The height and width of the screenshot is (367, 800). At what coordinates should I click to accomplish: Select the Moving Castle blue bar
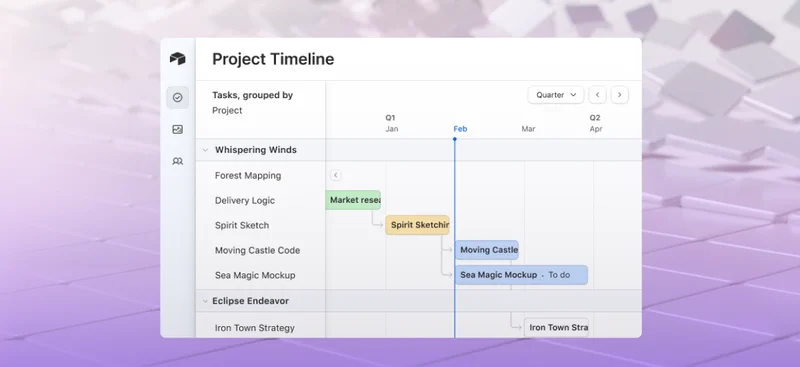pos(487,250)
